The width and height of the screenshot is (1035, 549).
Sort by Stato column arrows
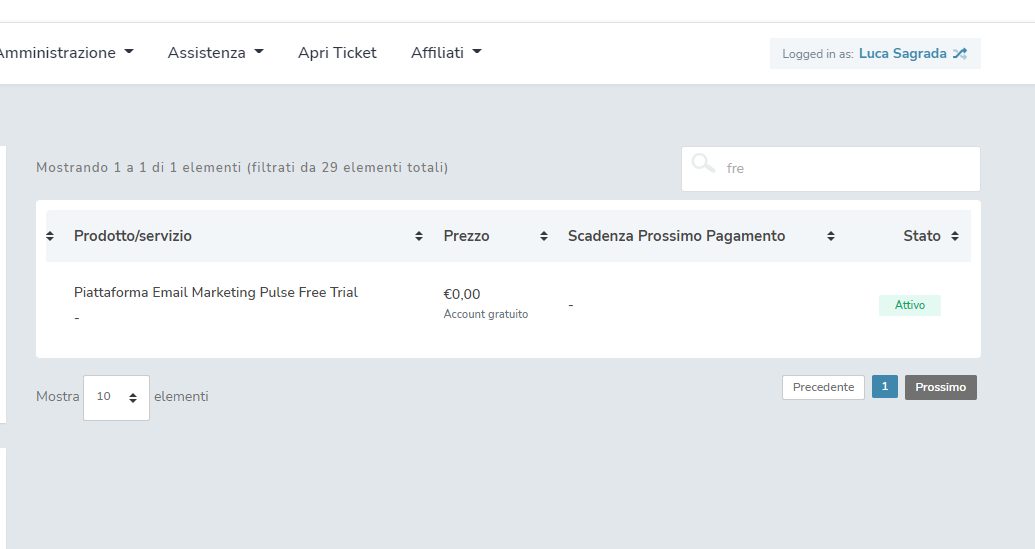(954, 236)
